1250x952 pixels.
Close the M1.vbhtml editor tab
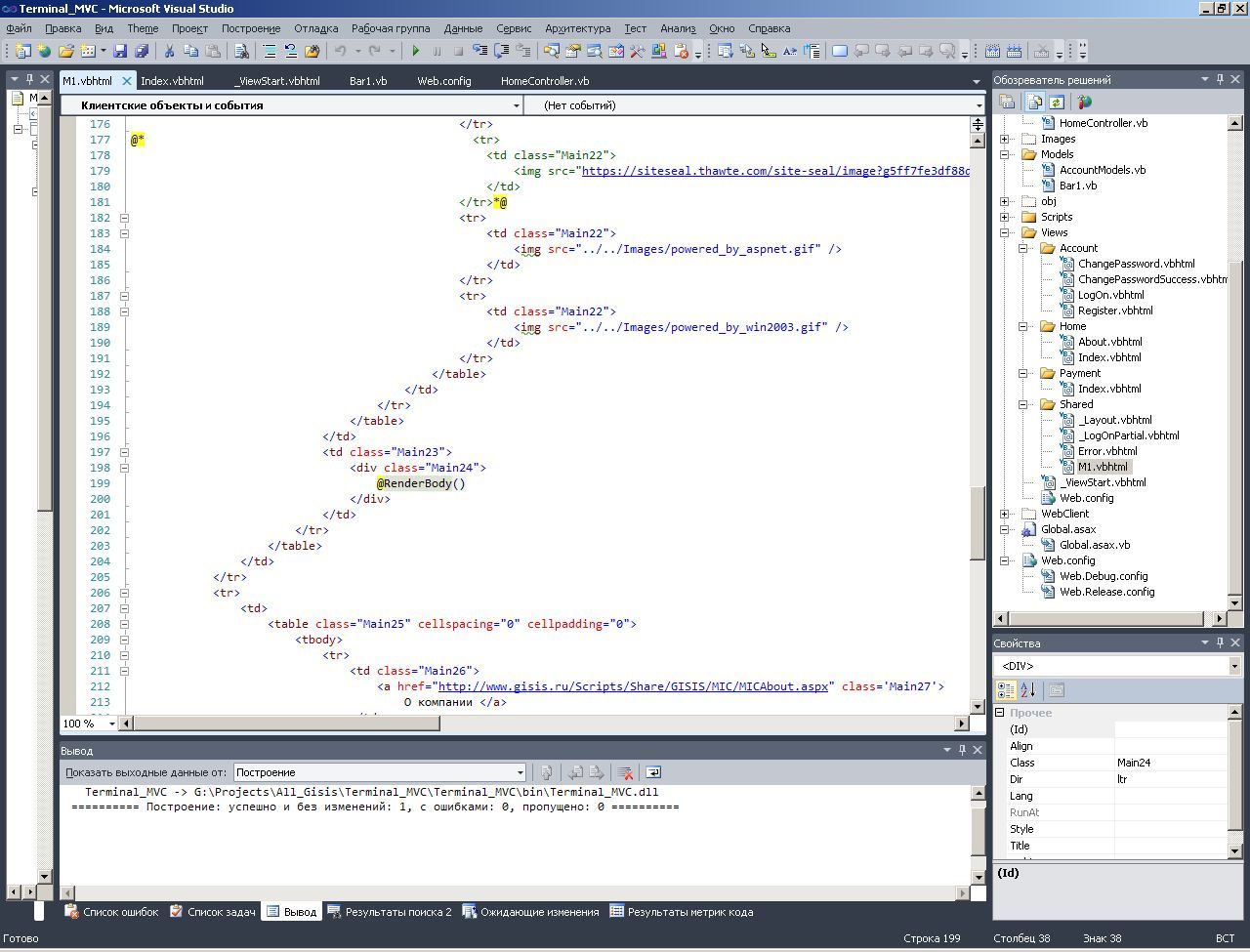[x=126, y=81]
